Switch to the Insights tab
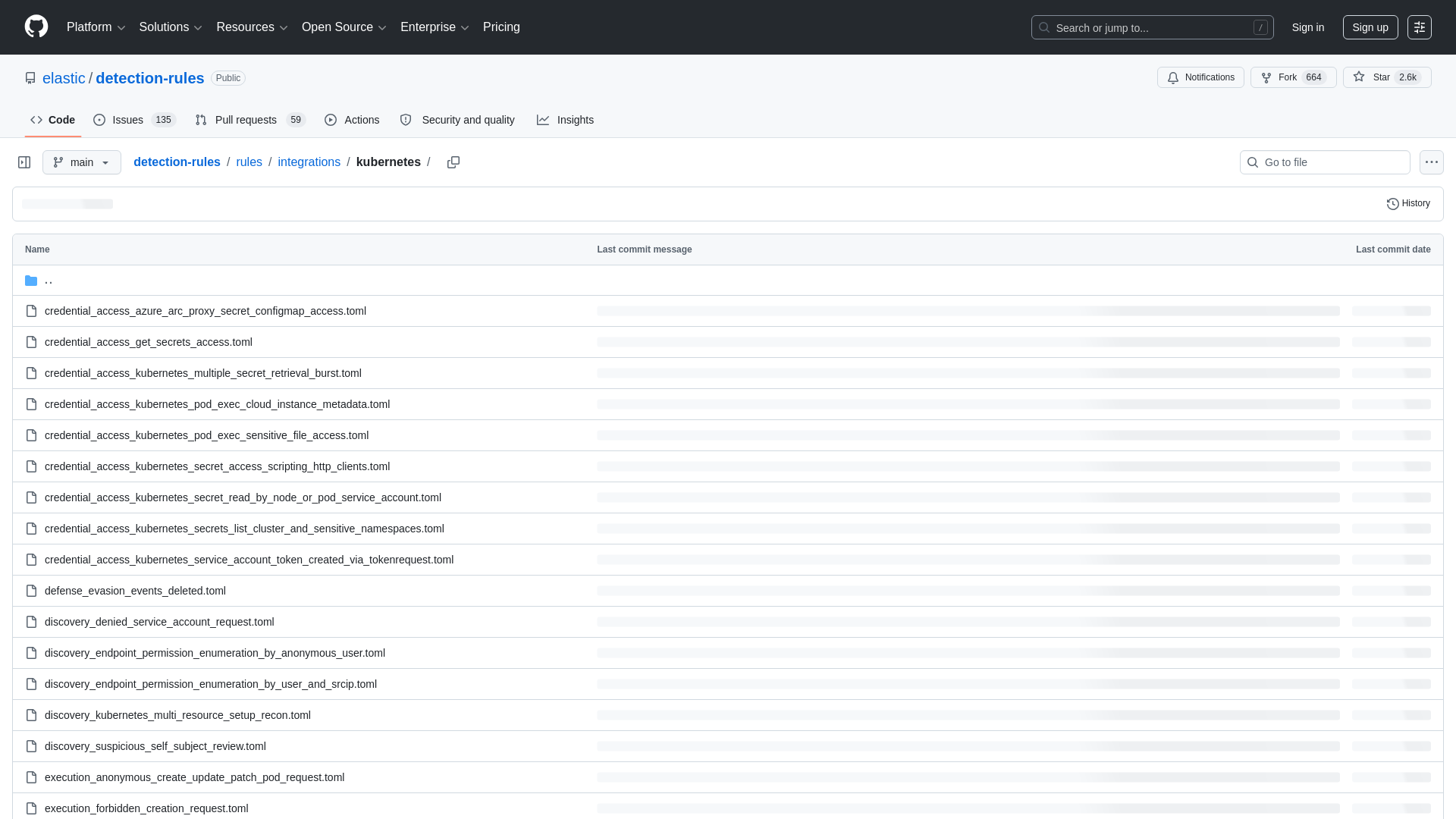Viewport: 1456px width, 819px height. pyautogui.click(x=566, y=120)
